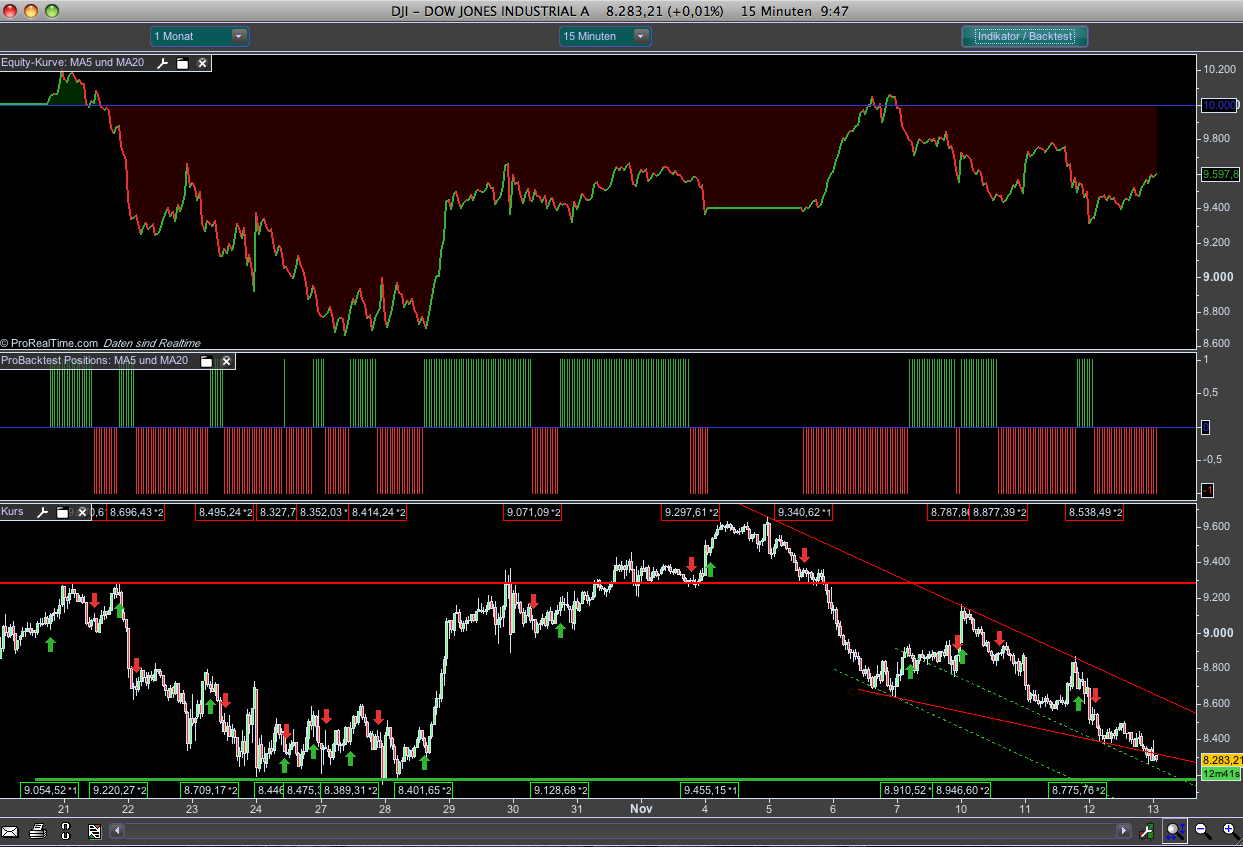Open the '1 Monat' period dropdown
Viewport: 1243px width, 847px height.
(199, 36)
